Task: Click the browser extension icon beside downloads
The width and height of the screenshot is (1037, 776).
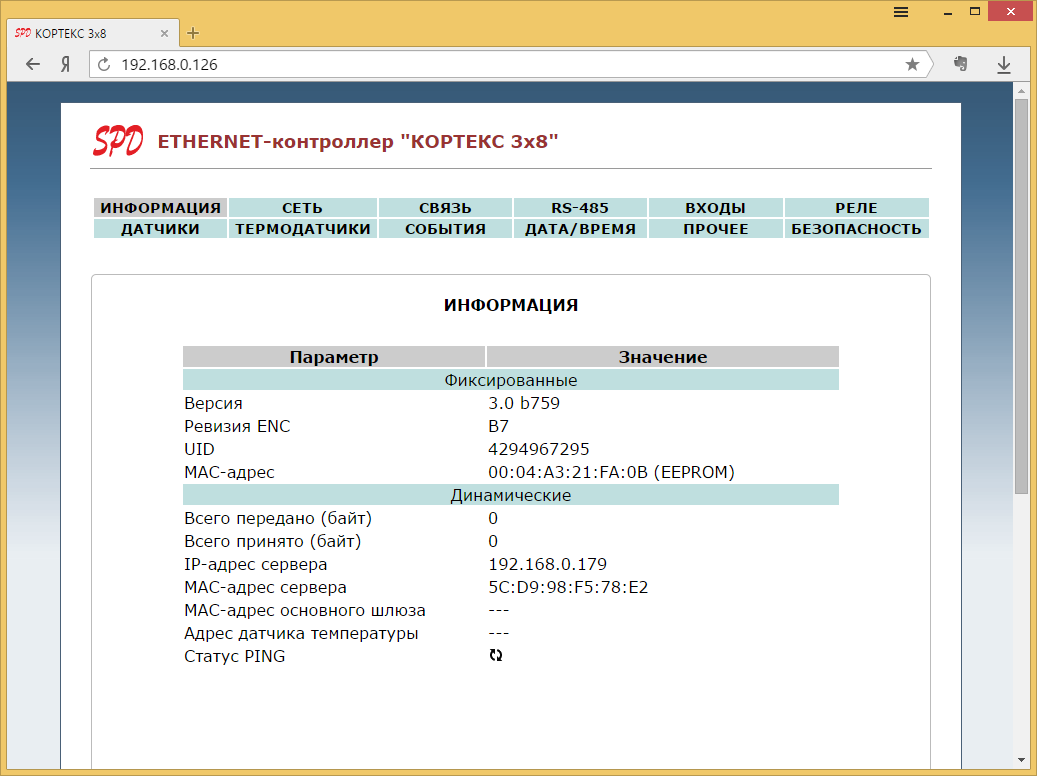Action: pyautogui.click(x=961, y=64)
